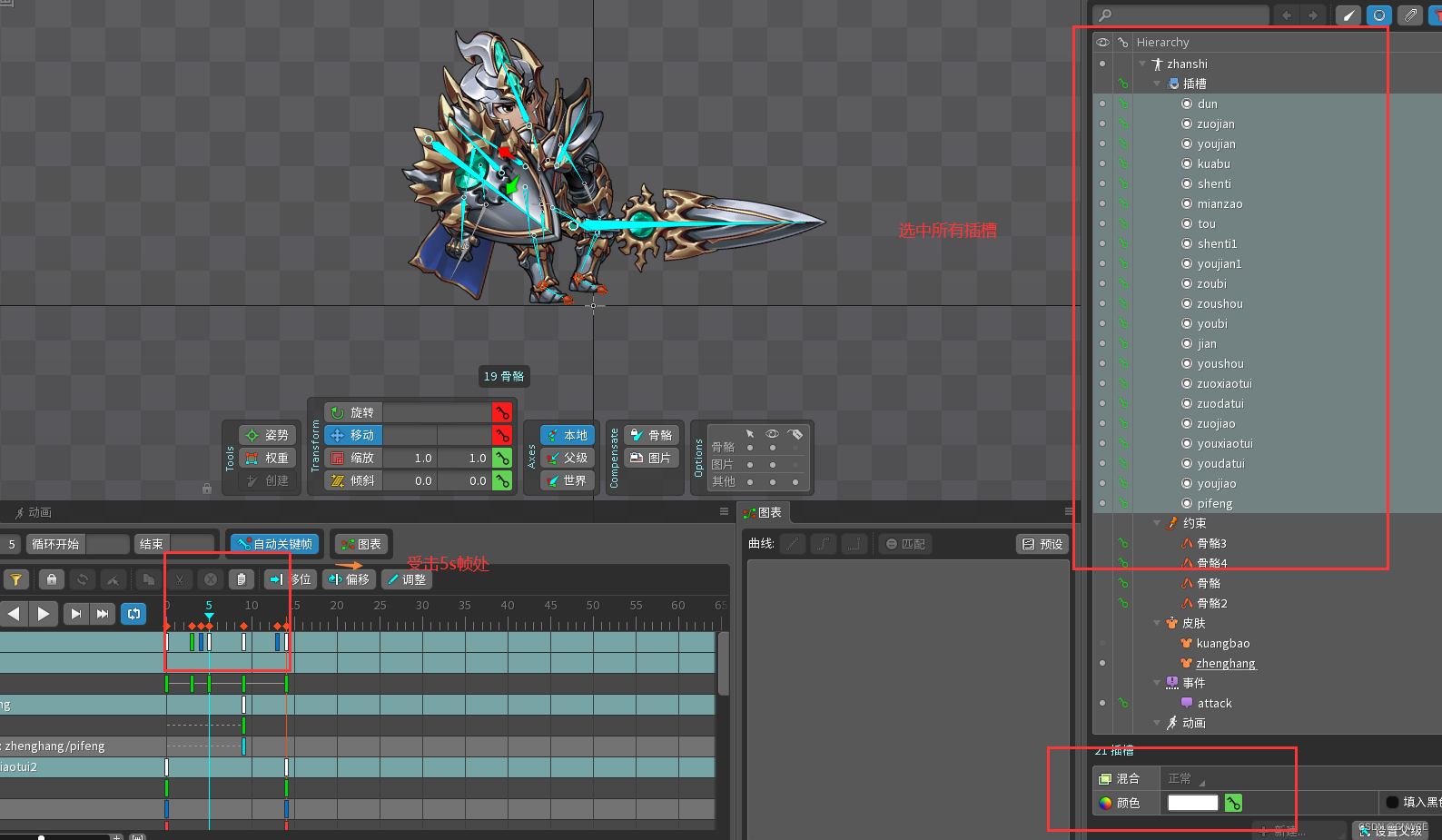Click the timeline lock icon

click(x=52, y=578)
